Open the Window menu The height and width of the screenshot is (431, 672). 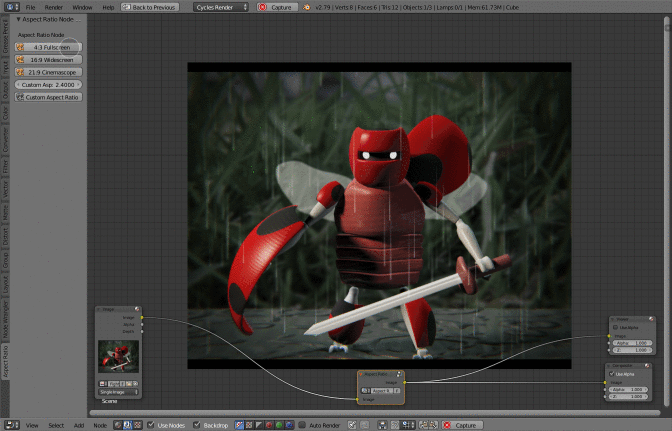click(82, 7)
